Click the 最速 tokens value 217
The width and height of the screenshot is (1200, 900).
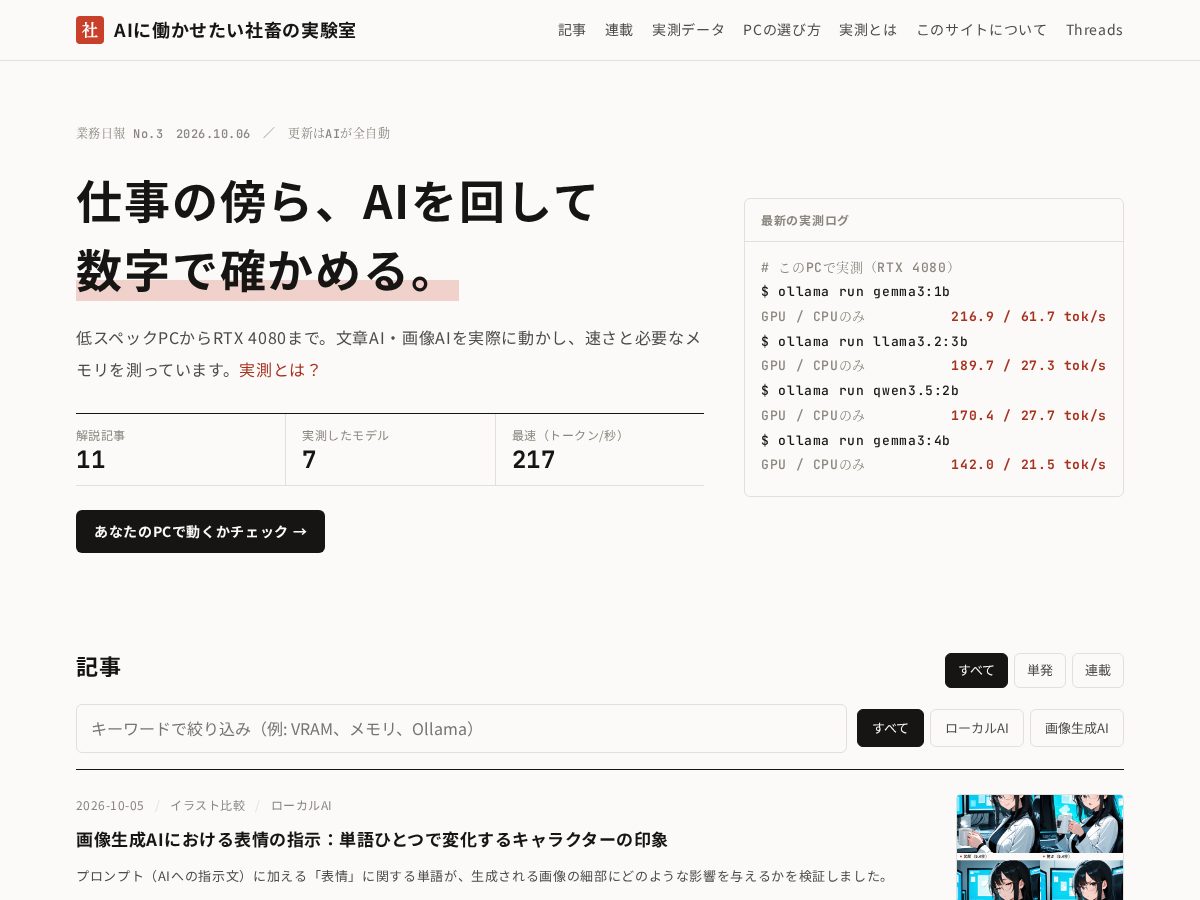tap(534, 459)
